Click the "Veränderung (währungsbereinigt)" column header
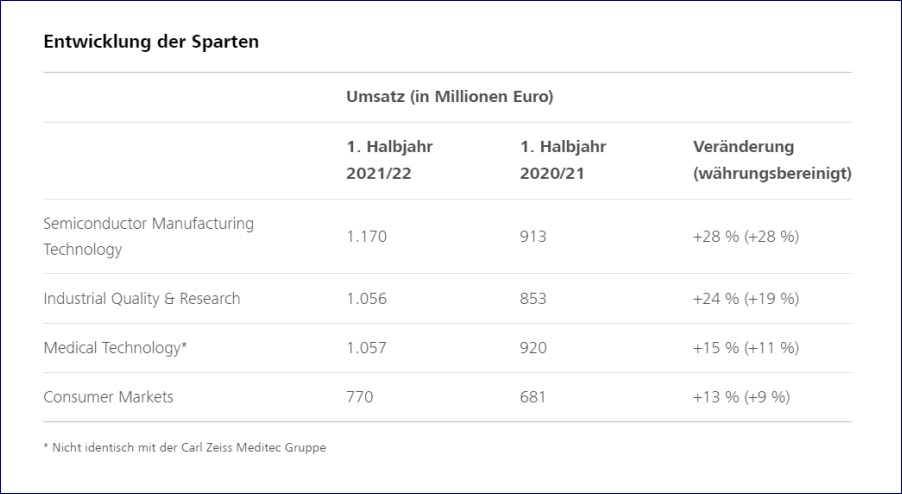The height and width of the screenshot is (494, 902). (772, 160)
